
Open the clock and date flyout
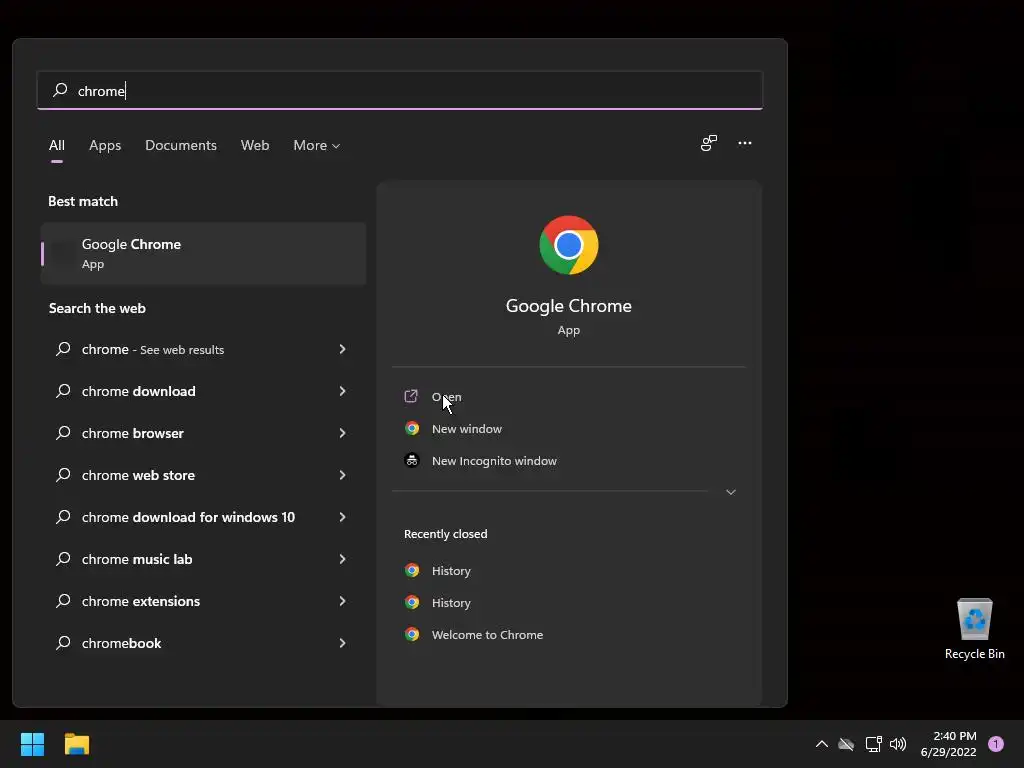click(948, 744)
